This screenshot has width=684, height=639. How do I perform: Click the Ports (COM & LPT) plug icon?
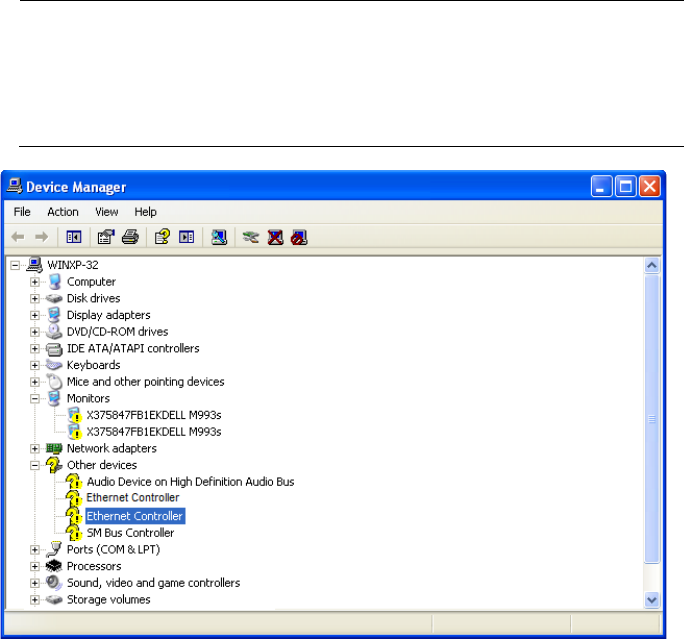click(55, 549)
